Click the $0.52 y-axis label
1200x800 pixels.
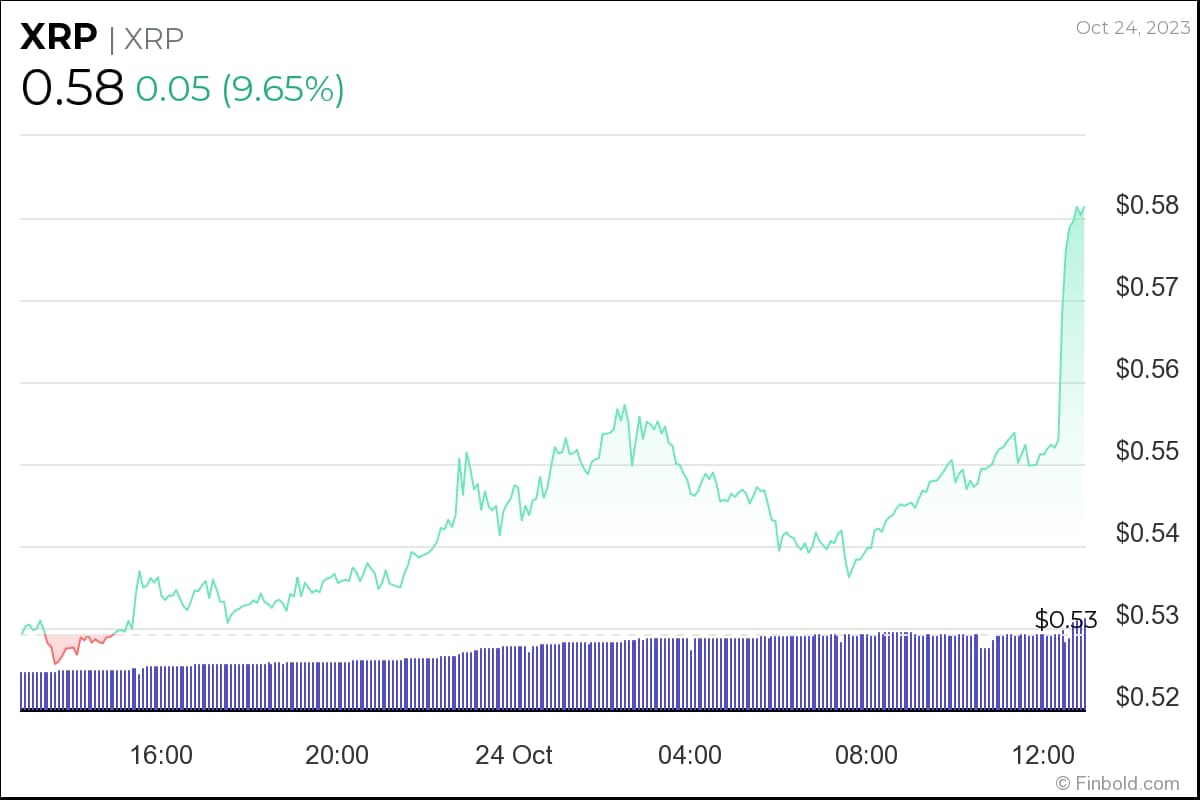pyautogui.click(x=1147, y=696)
